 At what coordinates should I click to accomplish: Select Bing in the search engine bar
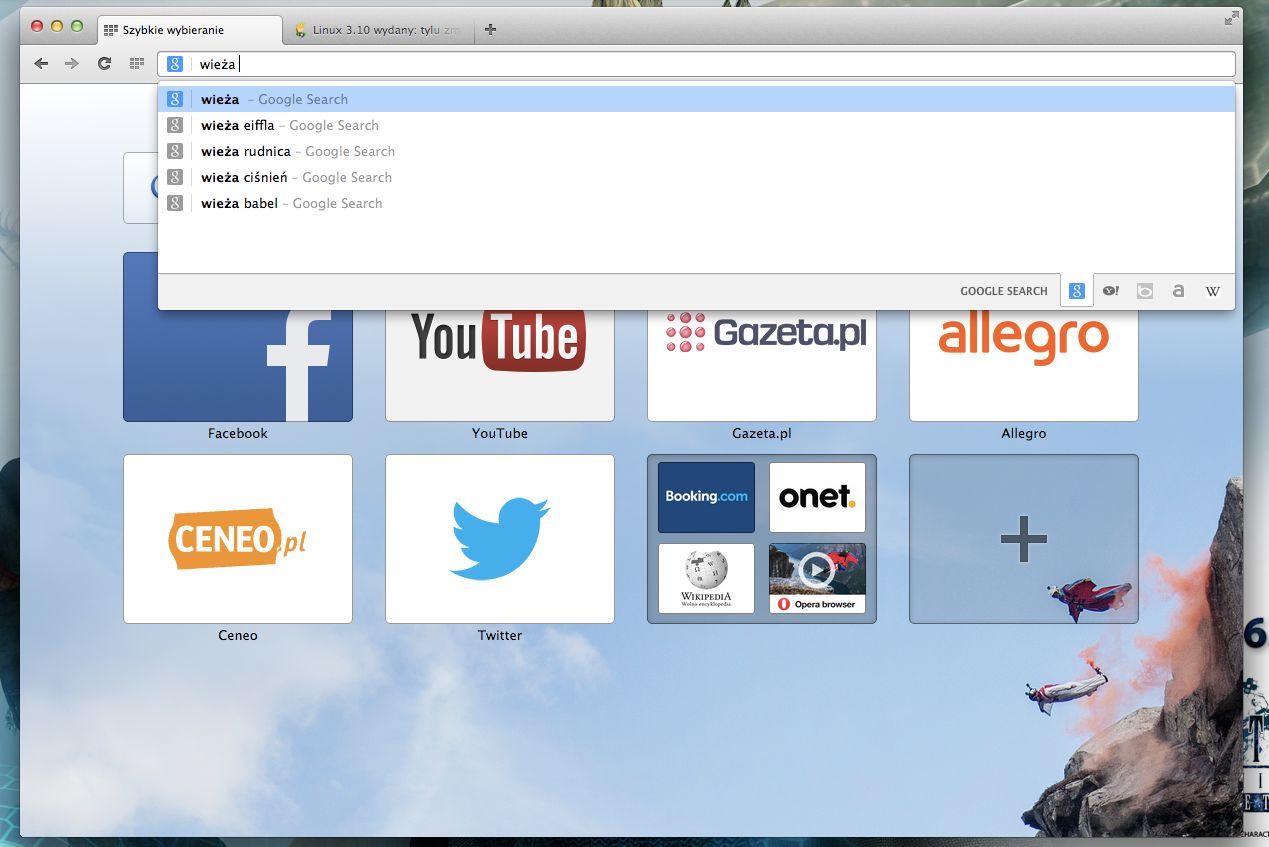[1145, 291]
